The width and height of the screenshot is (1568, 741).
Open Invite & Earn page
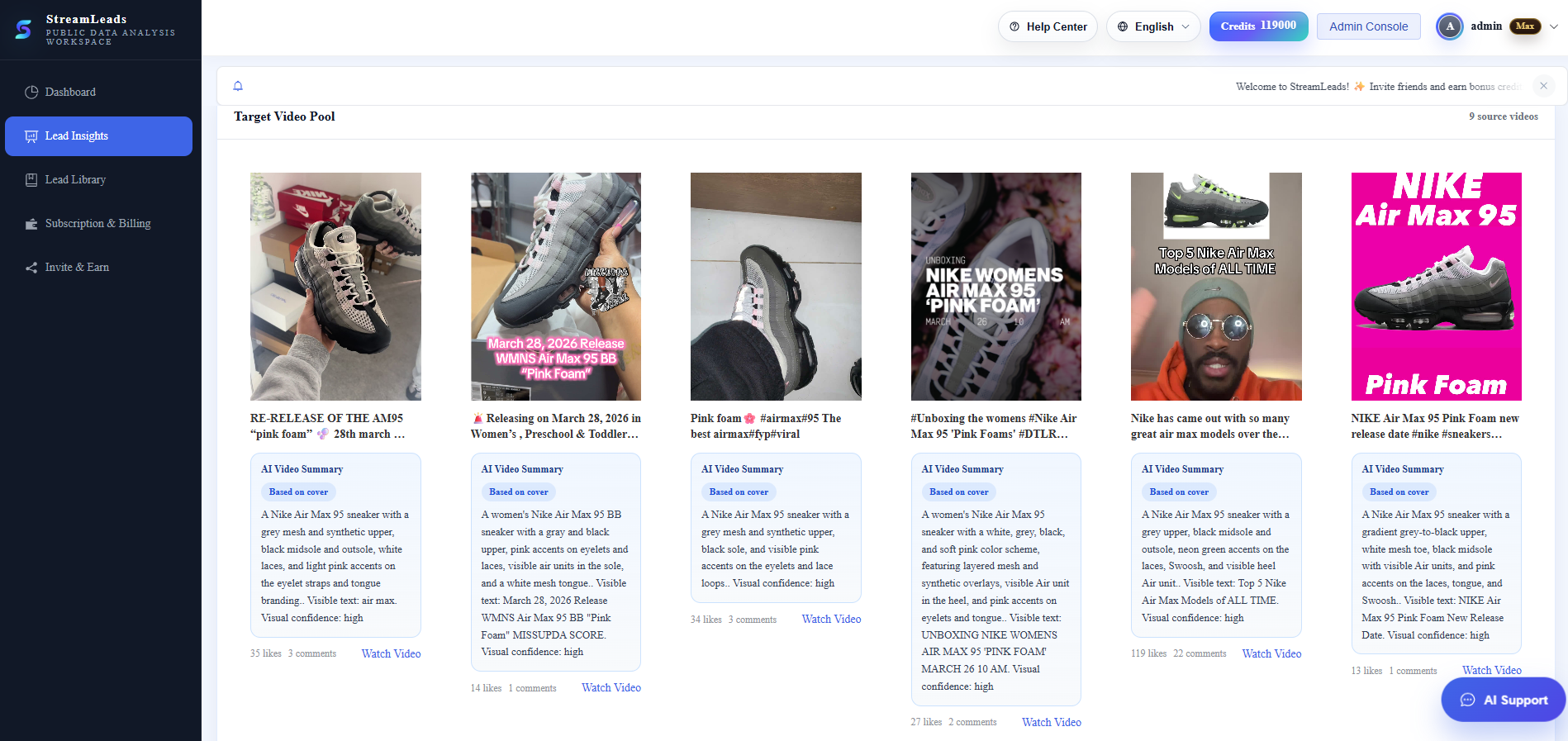click(x=98, y=267)
